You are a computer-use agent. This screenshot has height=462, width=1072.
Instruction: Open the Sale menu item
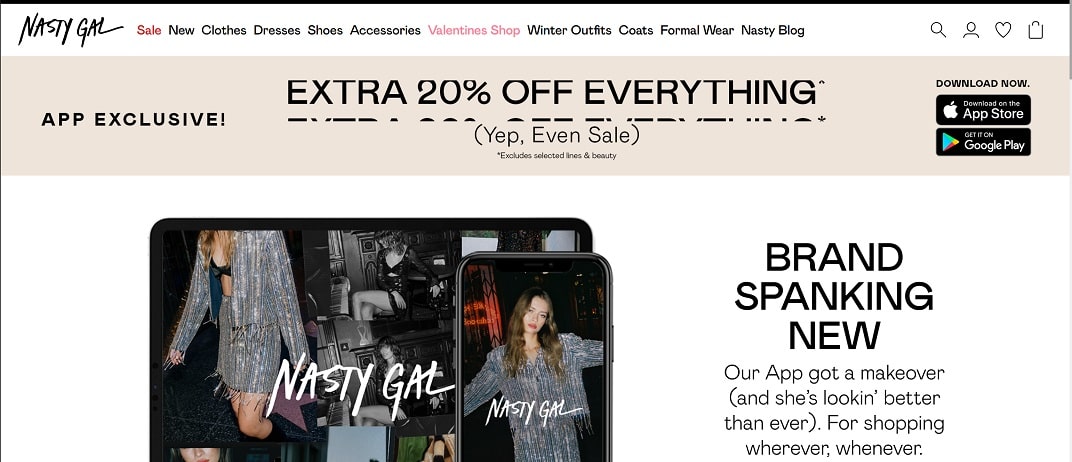tap(149, 30)
